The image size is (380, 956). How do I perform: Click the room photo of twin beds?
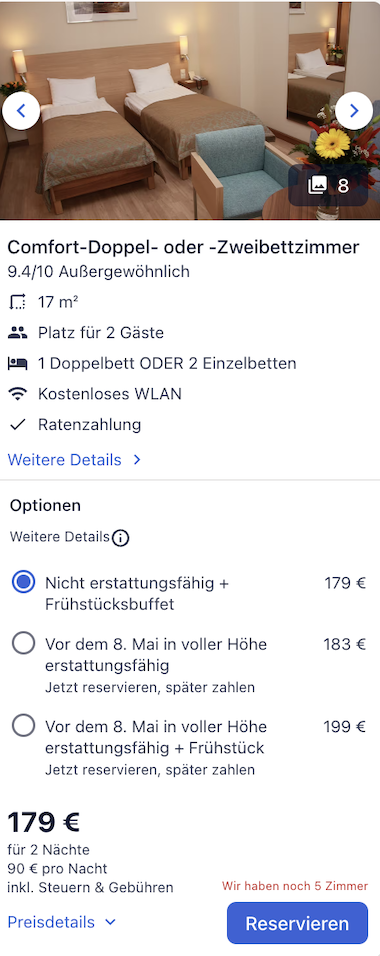(x=190, y=110)
